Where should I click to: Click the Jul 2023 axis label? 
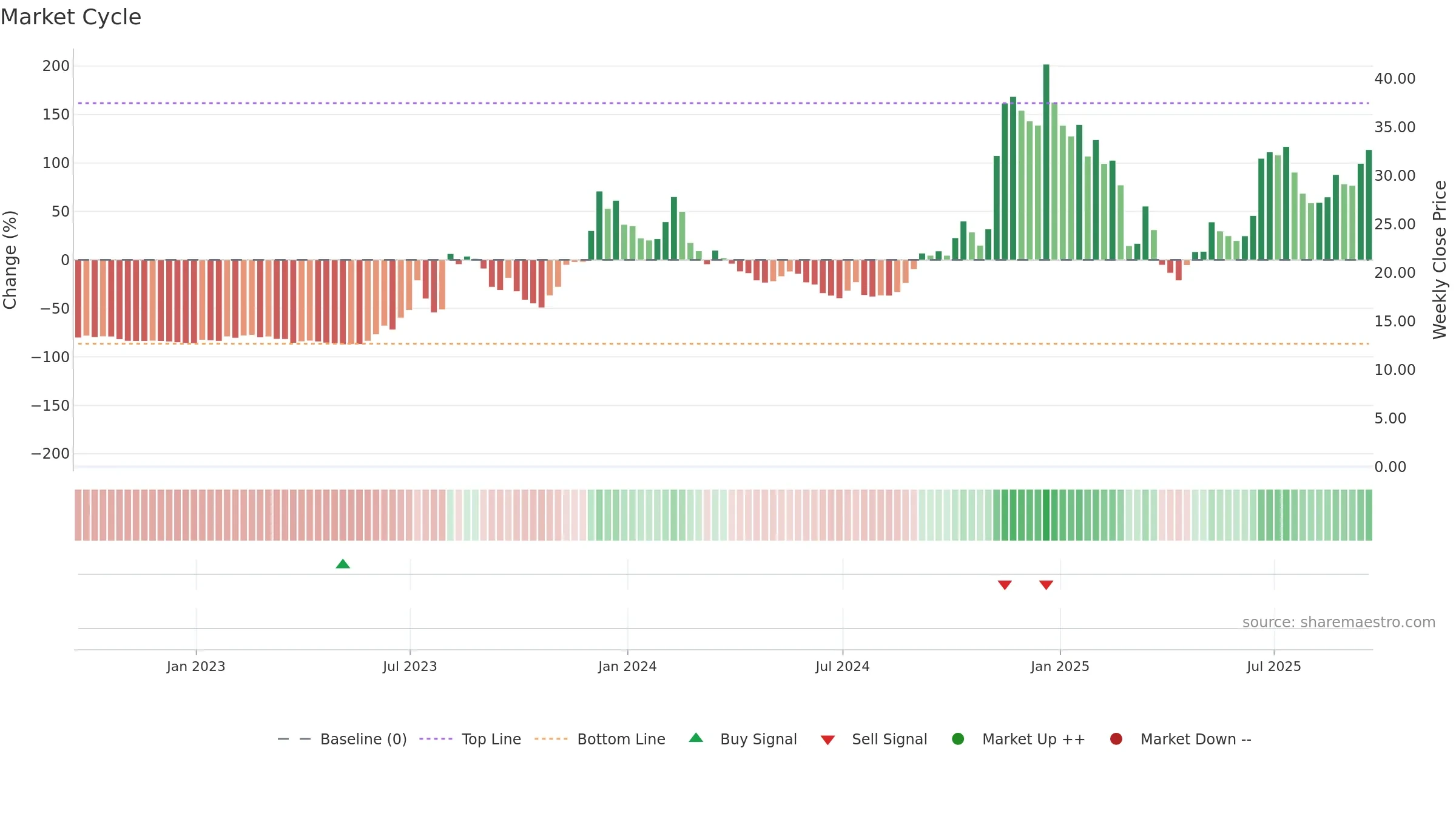pos(410,666)
